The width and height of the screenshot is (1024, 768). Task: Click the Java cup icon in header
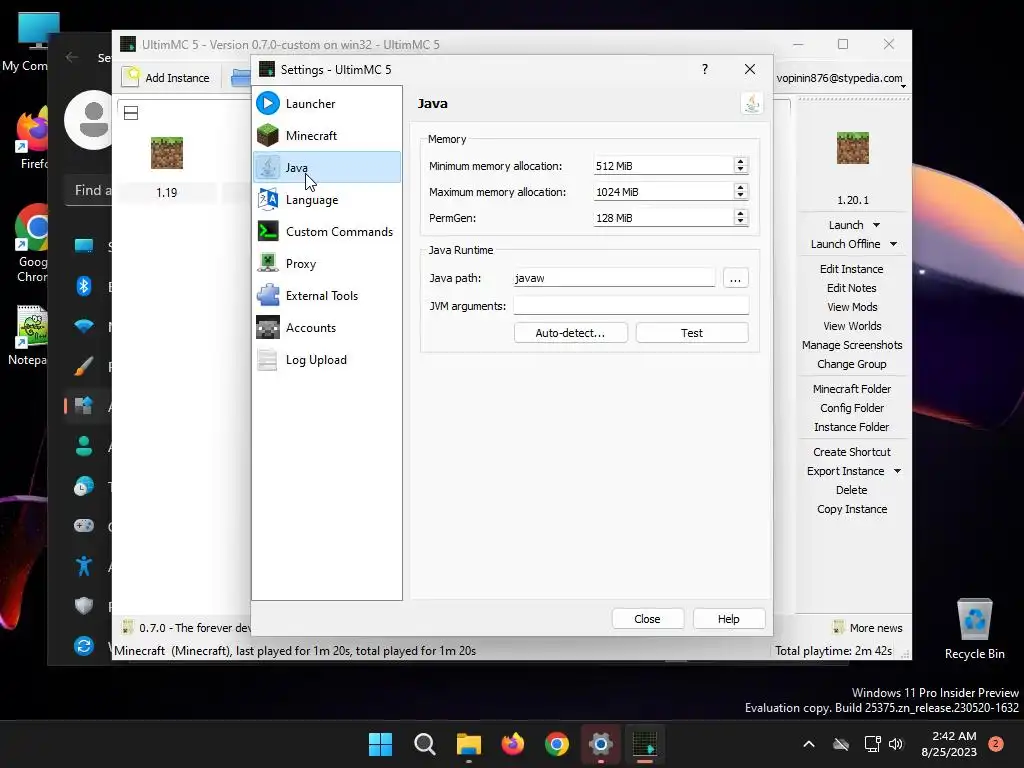[752, 103]
